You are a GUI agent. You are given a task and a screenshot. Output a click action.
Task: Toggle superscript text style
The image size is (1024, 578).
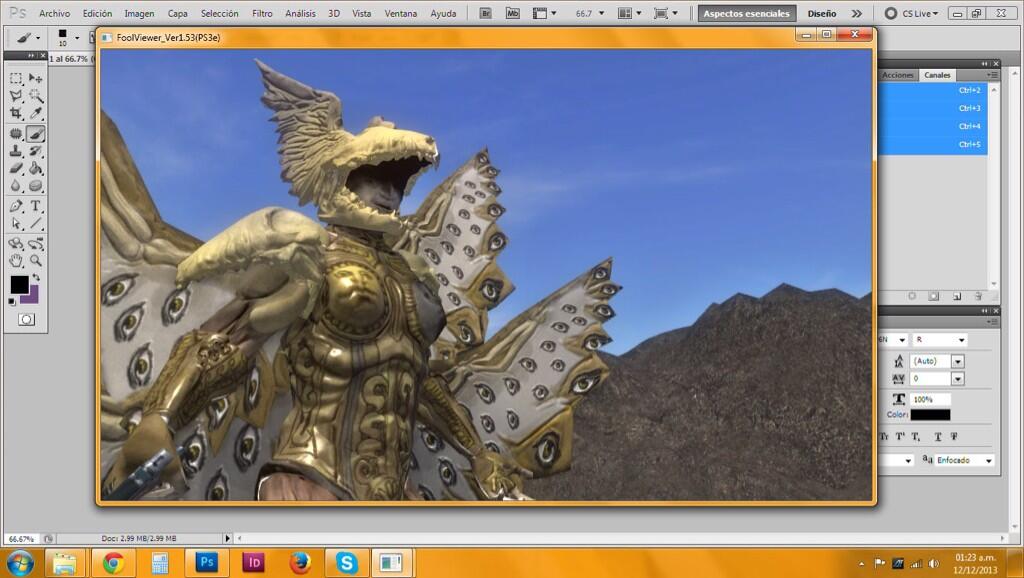(x=900, y=436)
